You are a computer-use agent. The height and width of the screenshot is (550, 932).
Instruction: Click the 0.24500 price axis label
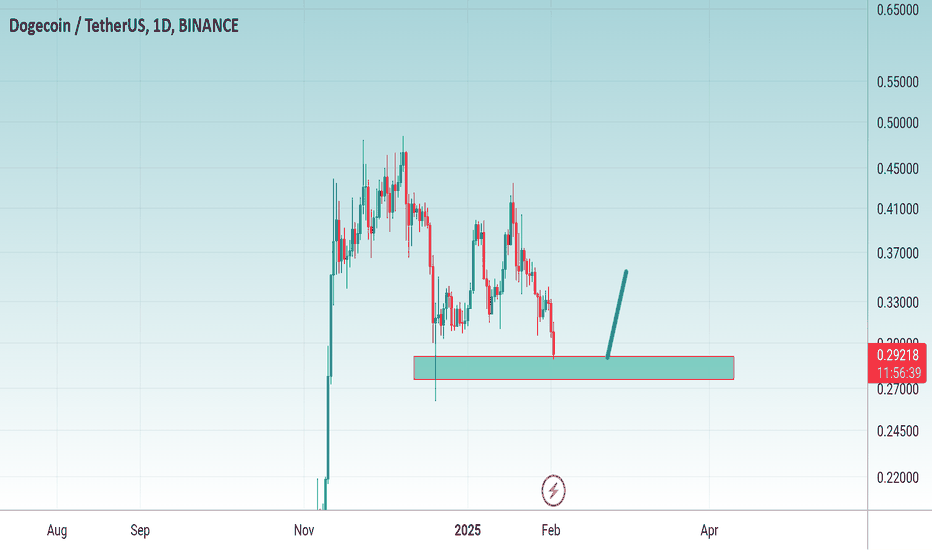click(898, 431)
